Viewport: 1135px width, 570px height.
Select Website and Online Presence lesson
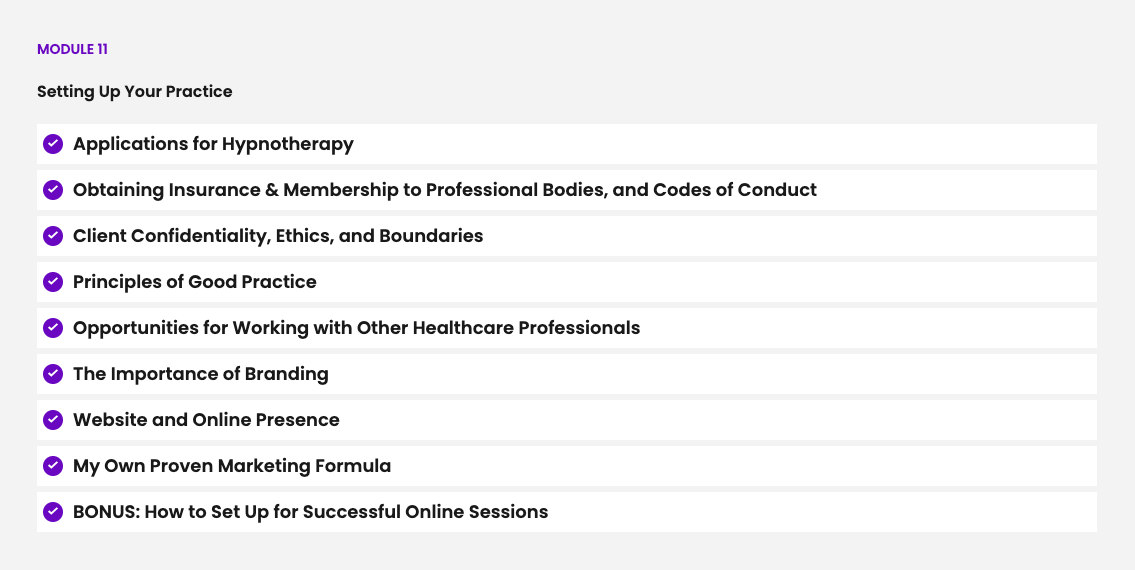(x=206, y=420)
